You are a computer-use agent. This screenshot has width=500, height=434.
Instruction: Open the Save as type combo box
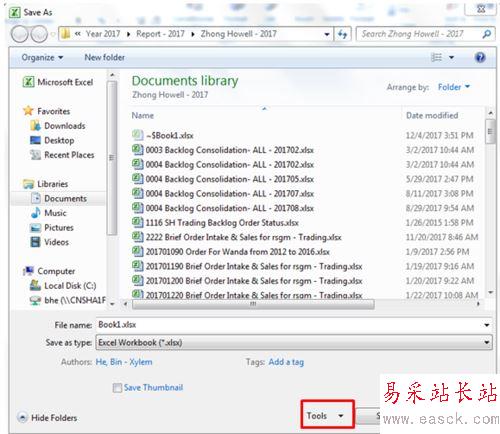294,343
